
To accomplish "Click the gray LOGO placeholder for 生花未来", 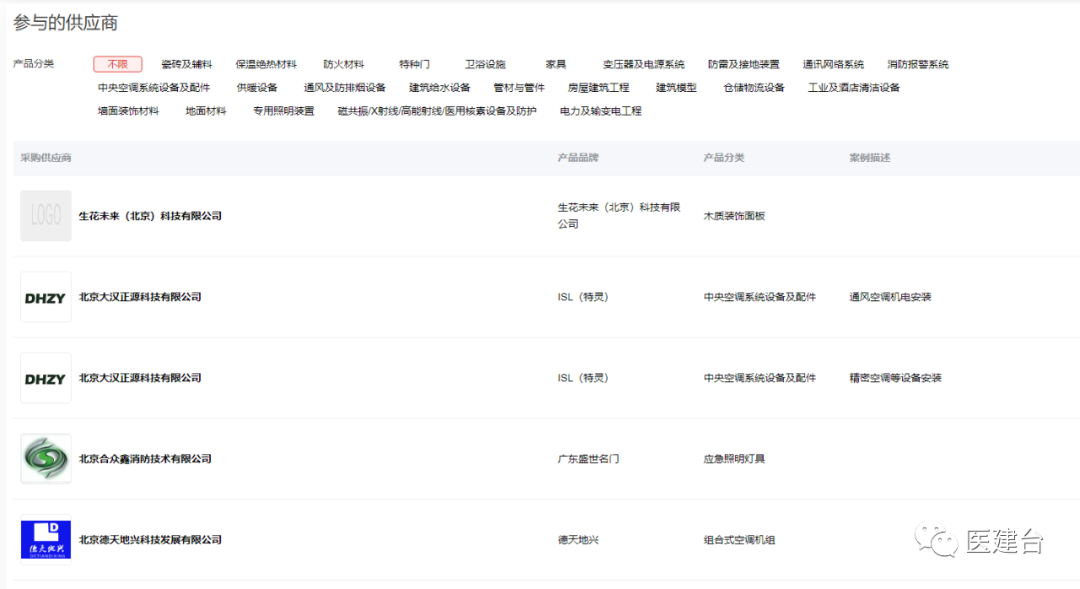I will click(45, 215).
